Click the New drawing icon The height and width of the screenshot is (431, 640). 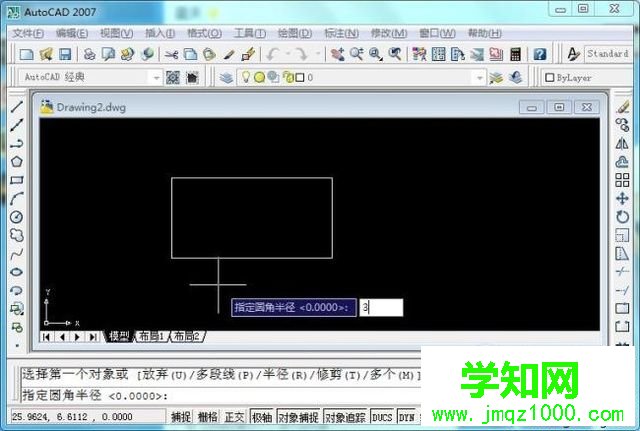tap(27, 54)
